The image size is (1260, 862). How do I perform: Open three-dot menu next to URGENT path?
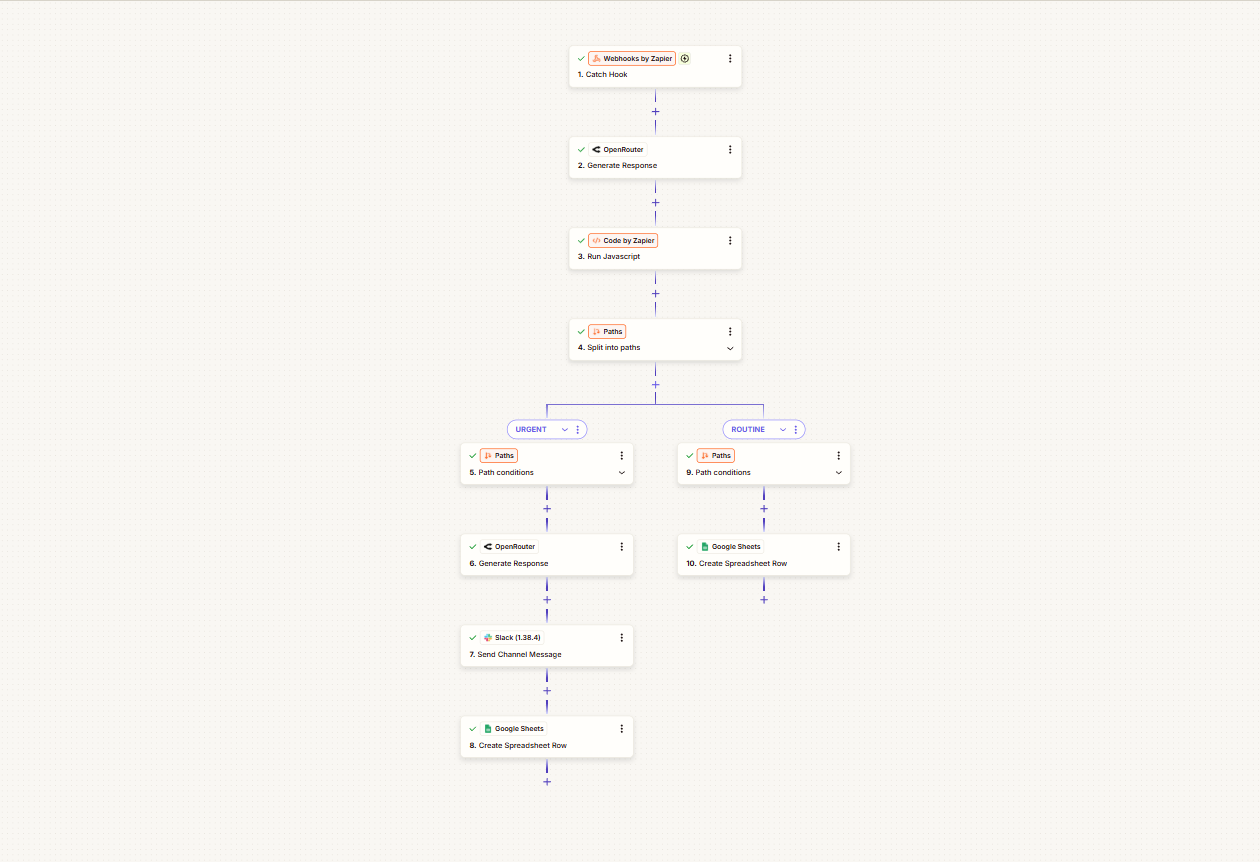point(577,429)
